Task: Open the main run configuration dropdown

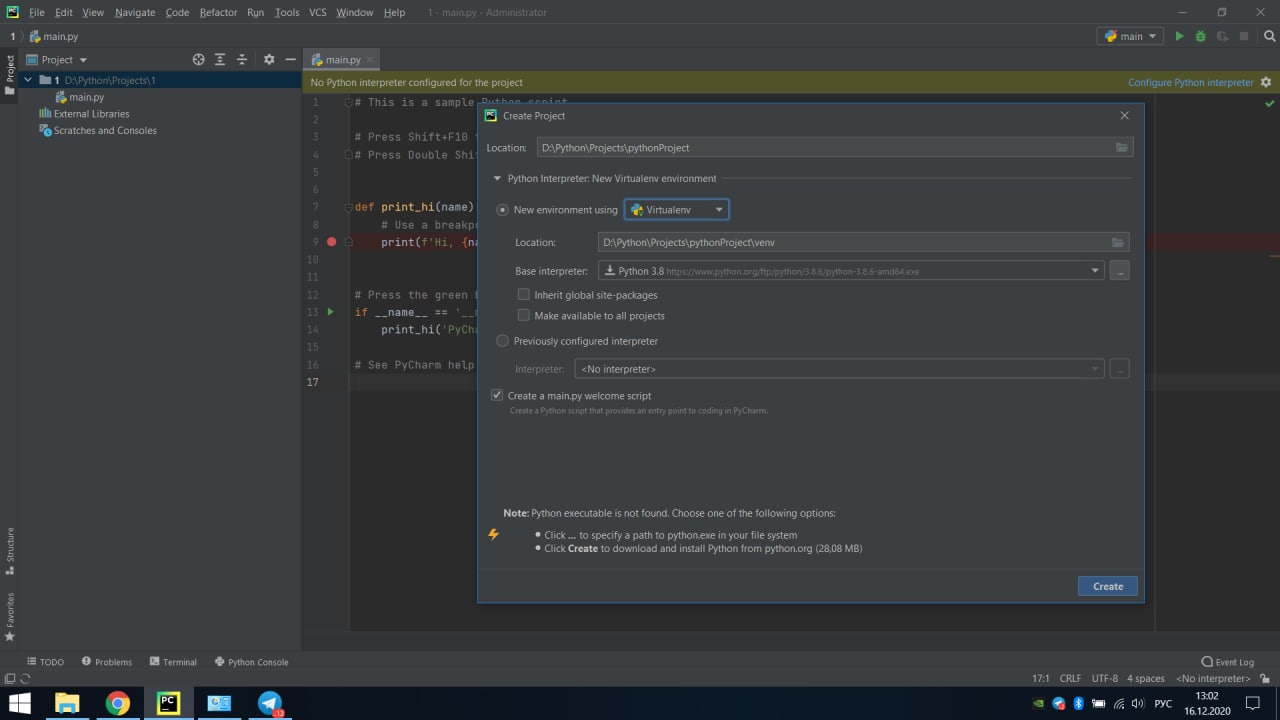Action: click(x=1130, y=36)
